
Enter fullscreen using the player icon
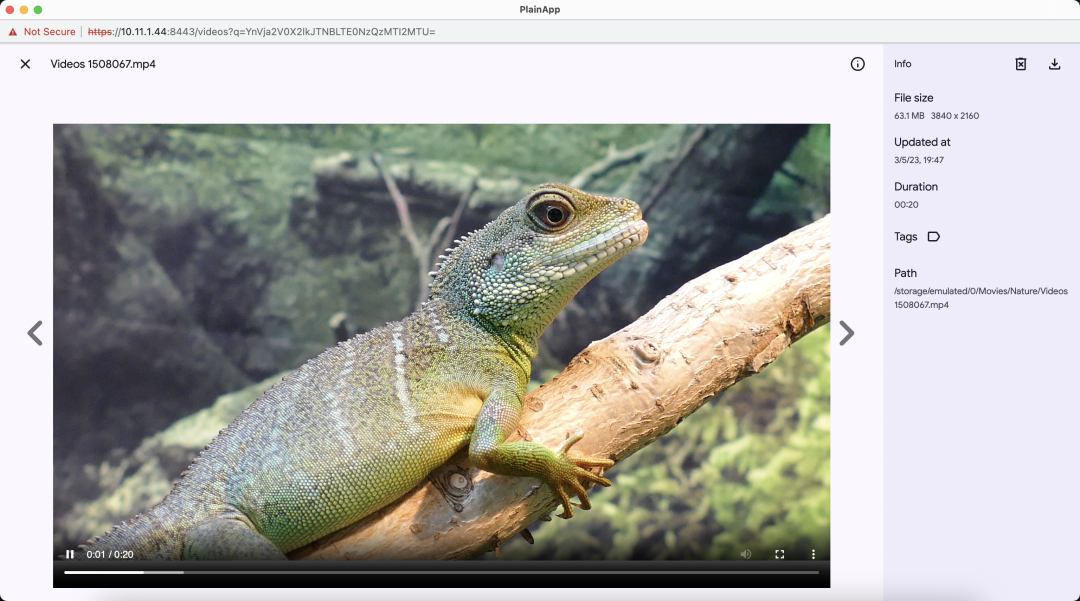click(779, 553)
